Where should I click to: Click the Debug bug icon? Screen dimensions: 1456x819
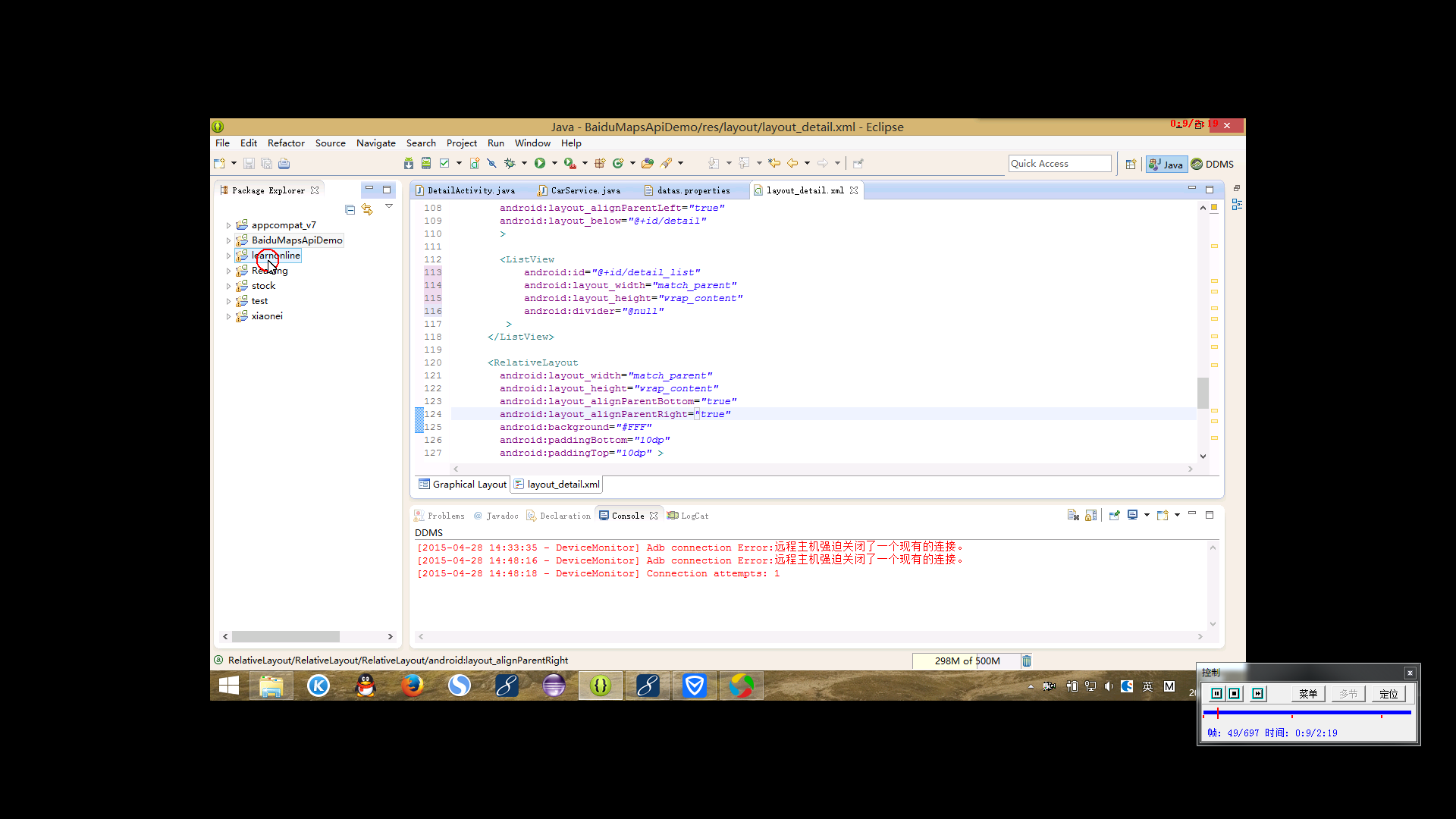click(x=510, y=163)
